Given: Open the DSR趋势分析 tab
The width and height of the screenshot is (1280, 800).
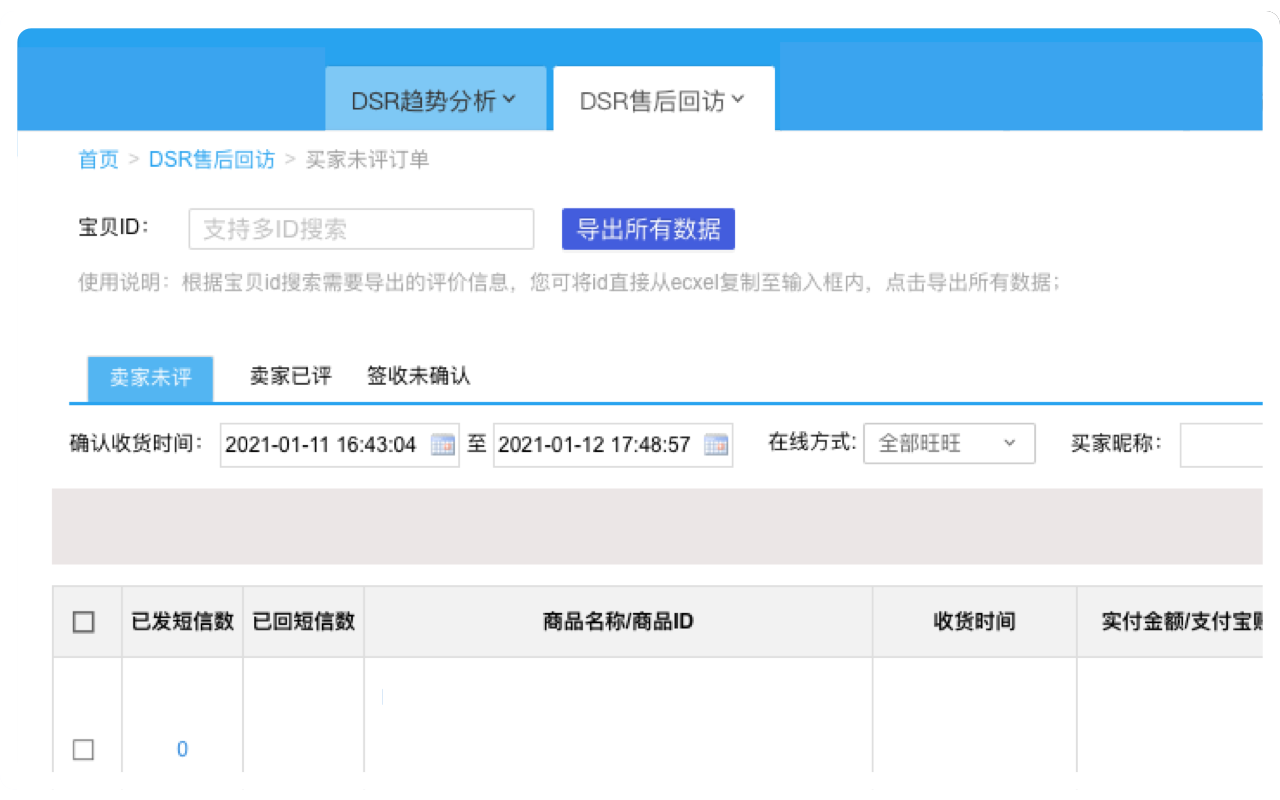Looking at the screenshot, I should pyautogui.click(x=435, y=100).
